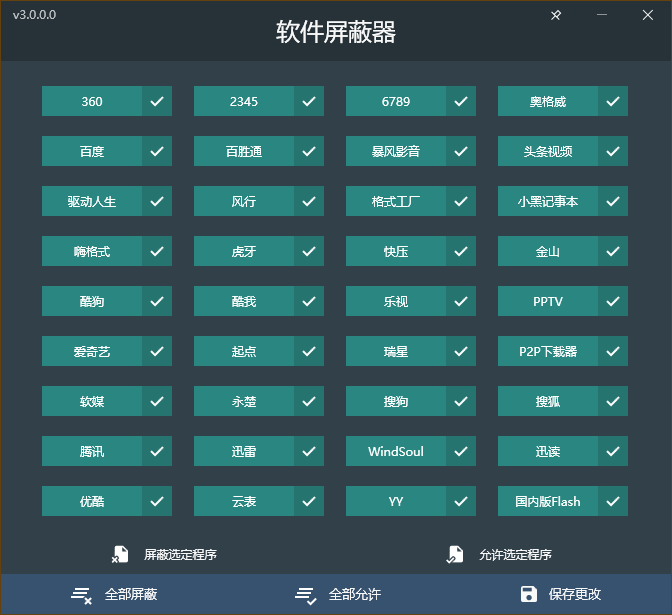Toggle the 腾讯 checkmark
Image resolution: width=672 pixels, height=615 pixels.
(x=157, y=451)
